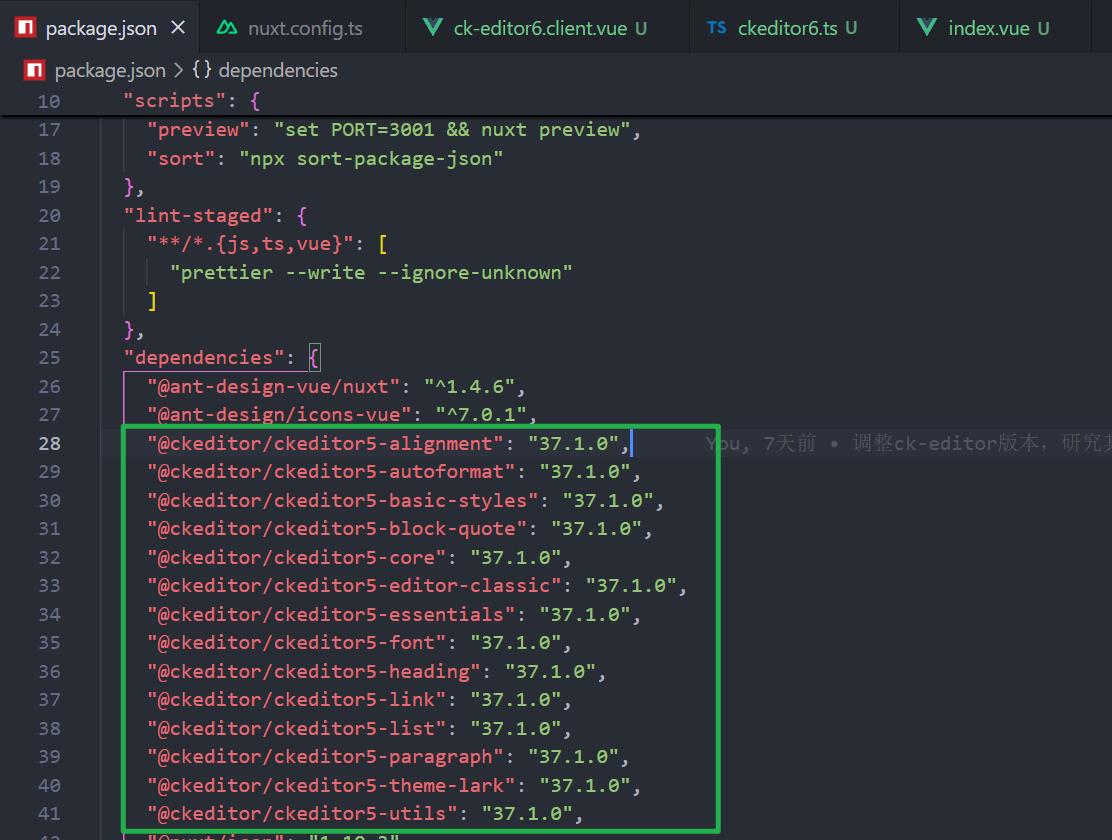The image size is (1112, 840).
Task: Open the nuxt.config.ts tab
Action: coord(304,28)
